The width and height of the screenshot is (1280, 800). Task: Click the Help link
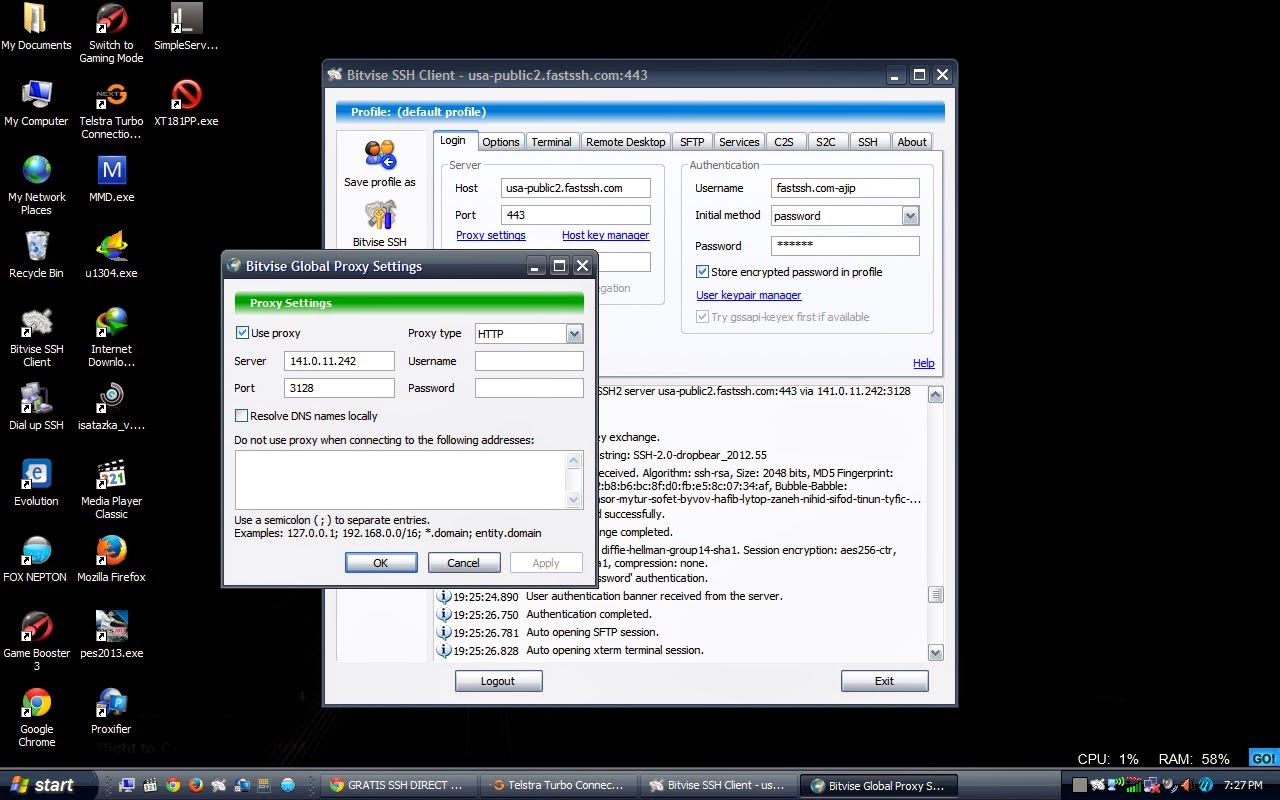(x=924, y=364)
